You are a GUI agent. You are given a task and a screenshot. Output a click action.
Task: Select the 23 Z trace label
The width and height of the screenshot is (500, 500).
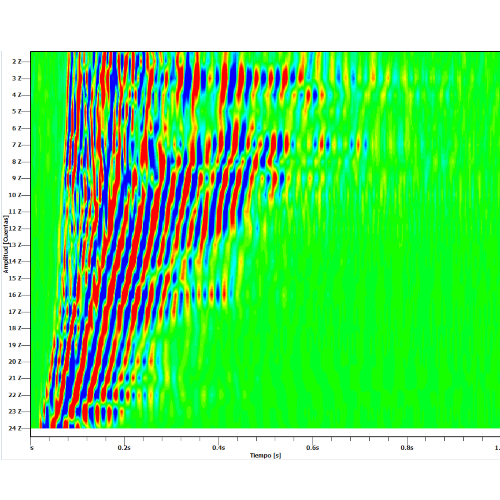click(x=15, y=412)
